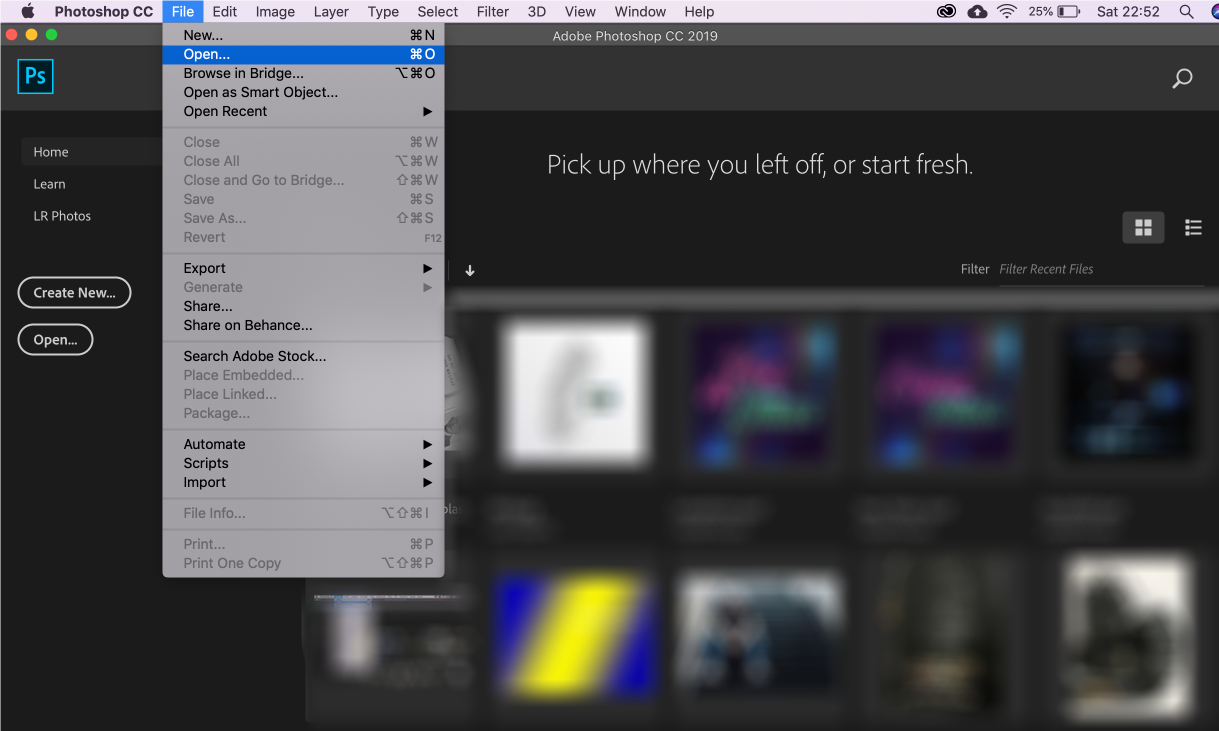
Task: Click the Photoshop Ps logo icon
Action: [x=35, y=76]
